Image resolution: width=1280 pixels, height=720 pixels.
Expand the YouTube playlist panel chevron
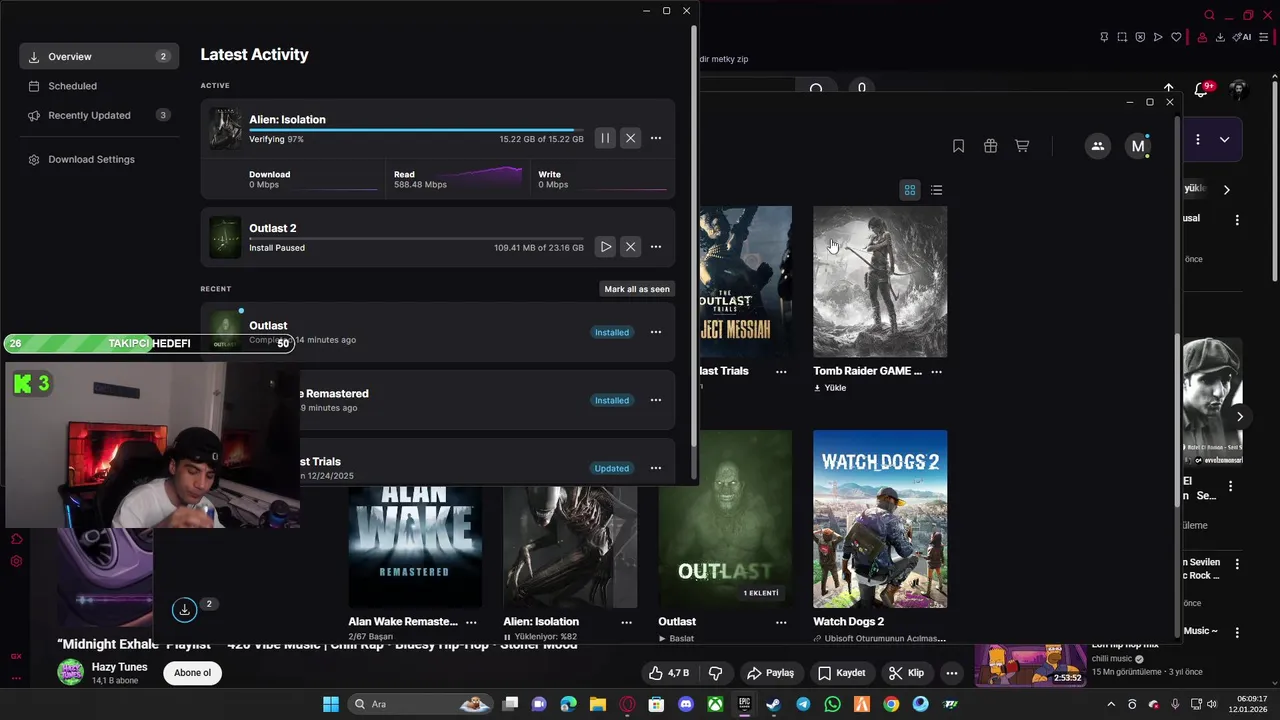(1224, 140)
